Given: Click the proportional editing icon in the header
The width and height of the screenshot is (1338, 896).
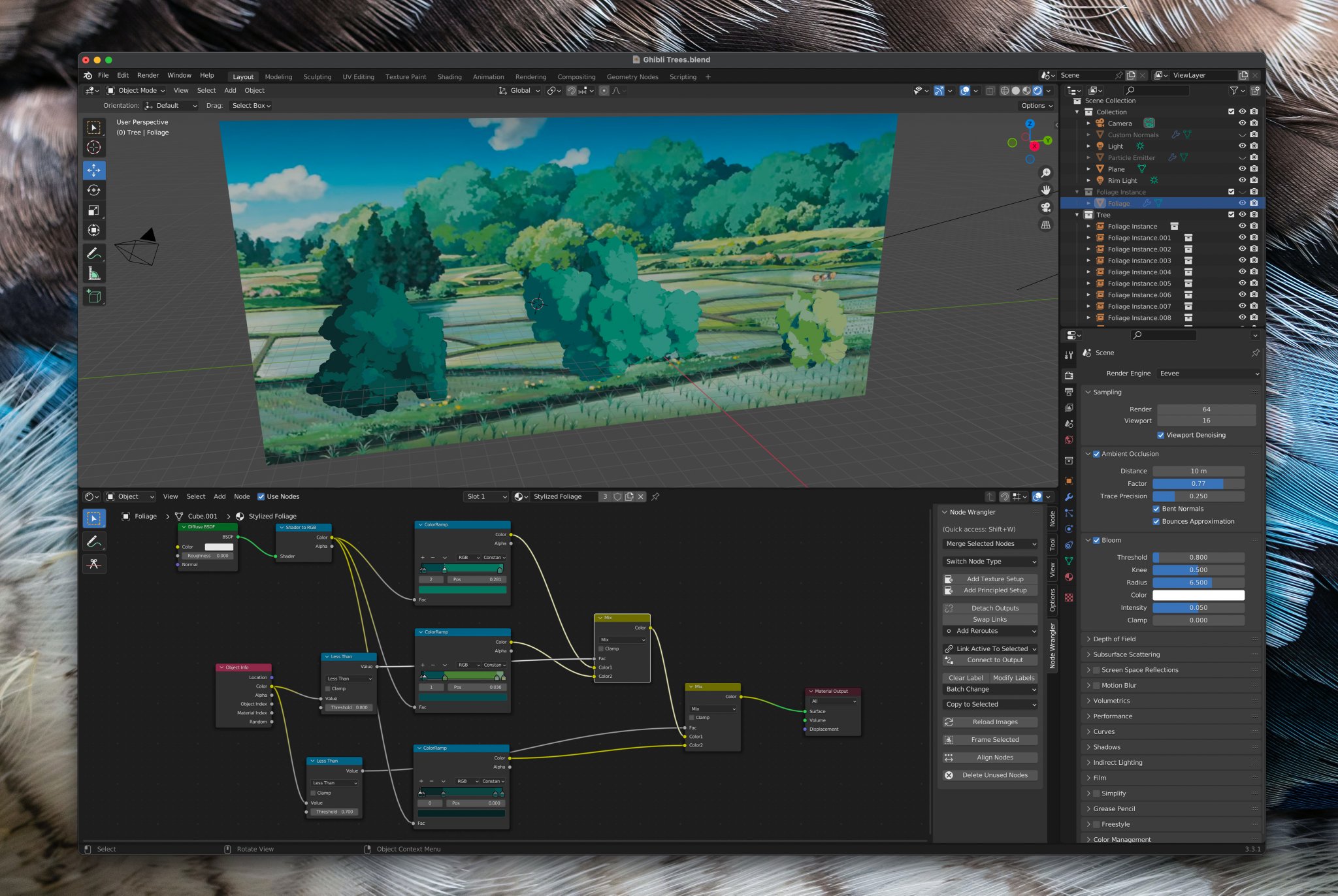Looking at the screenshot, I should 604,91.
